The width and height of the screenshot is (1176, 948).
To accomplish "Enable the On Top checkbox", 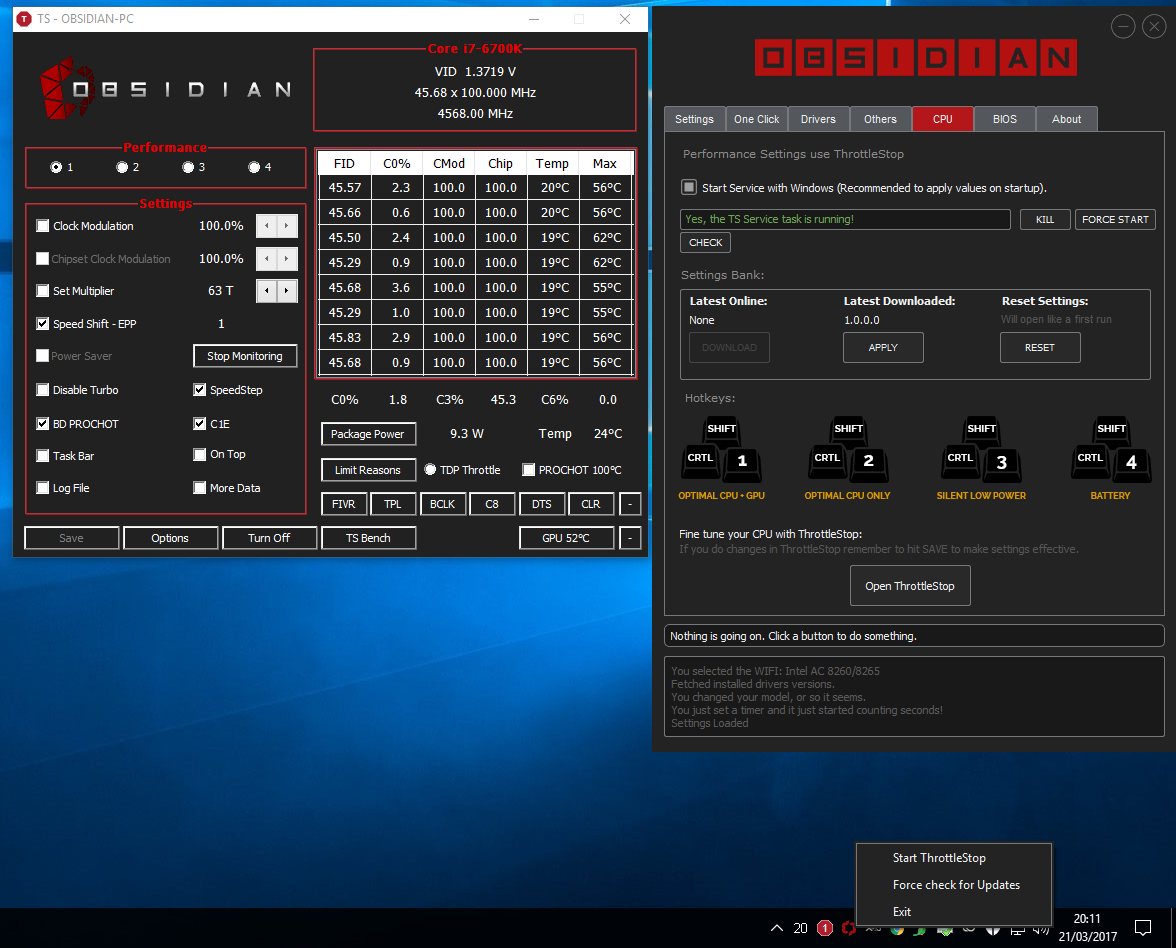I will pyautogui.click(x=200, y=454).
